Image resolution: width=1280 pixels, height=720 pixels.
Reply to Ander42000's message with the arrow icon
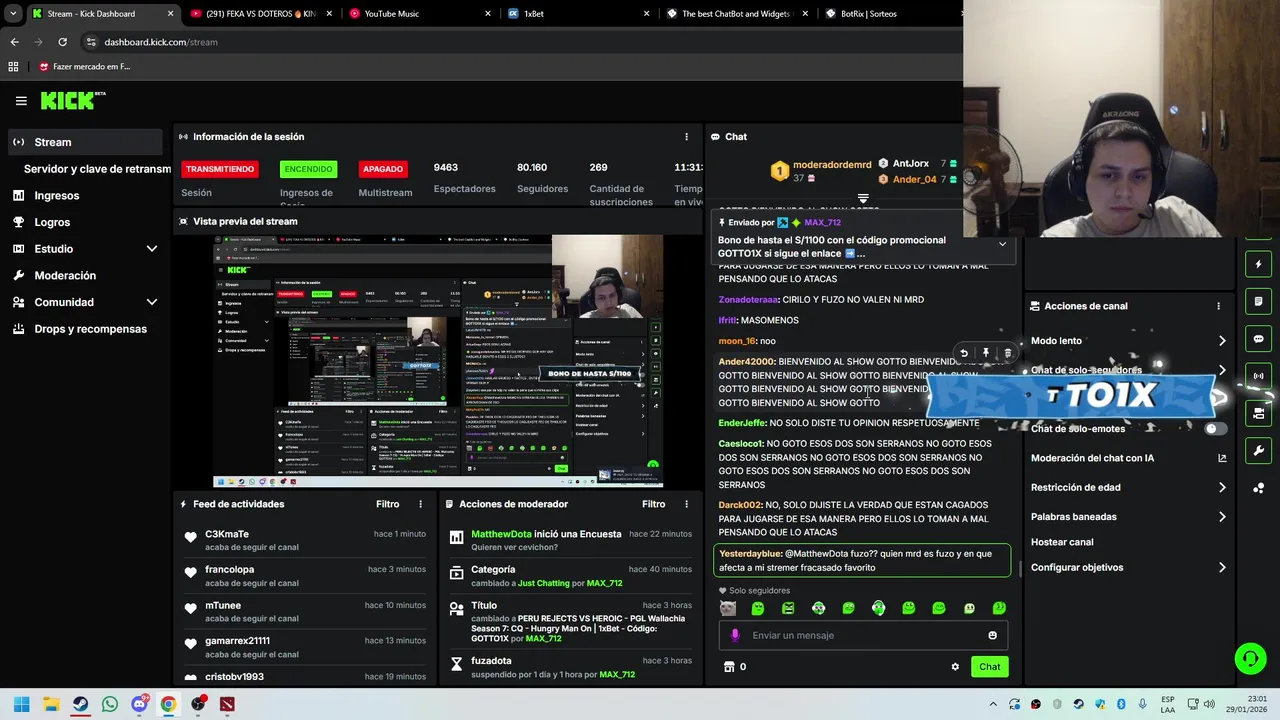964,353
